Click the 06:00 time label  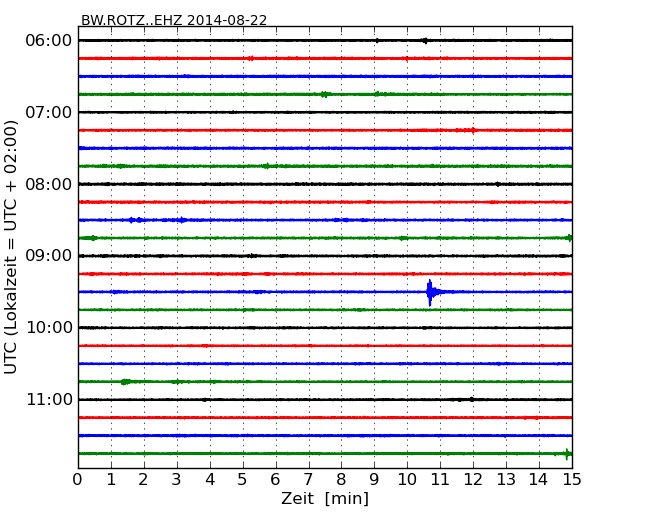pyautogui.click(x=49, y=41)
